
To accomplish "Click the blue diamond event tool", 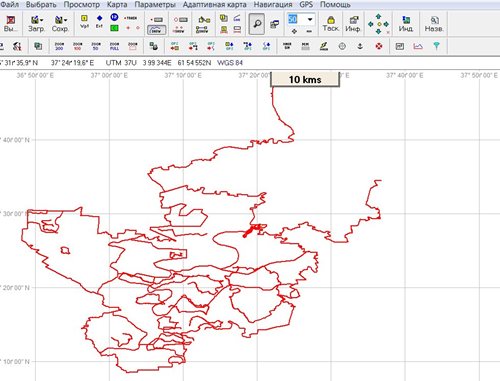I will (x=99, y=20).
